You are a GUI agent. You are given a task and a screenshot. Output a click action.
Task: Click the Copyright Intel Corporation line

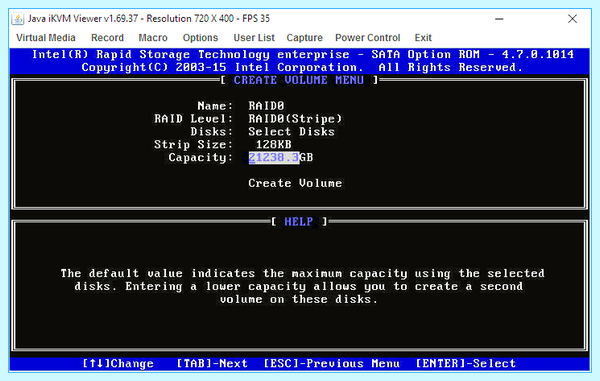tap(302, 67)
